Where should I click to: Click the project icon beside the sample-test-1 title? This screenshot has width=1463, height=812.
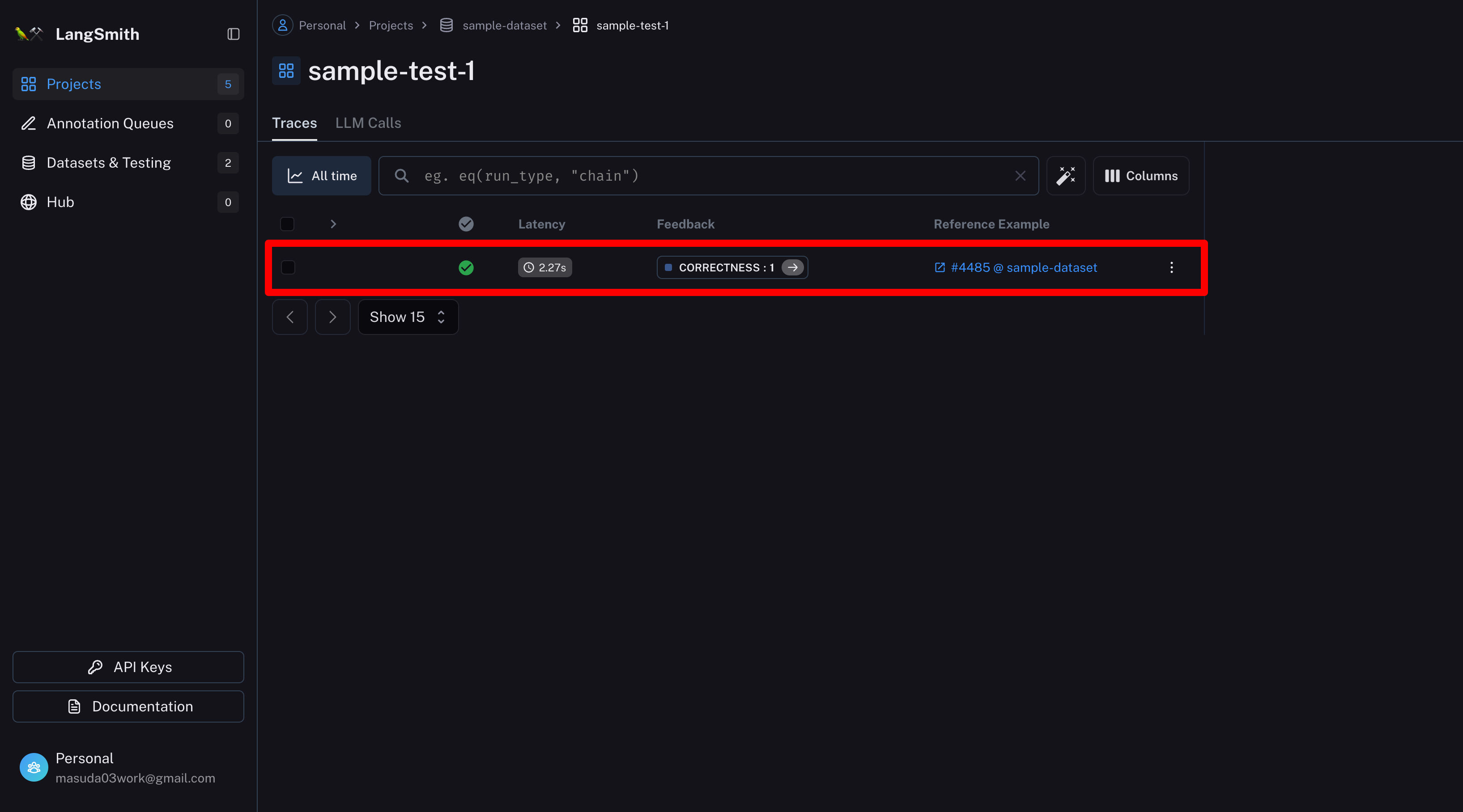pyautogui.click(x=286, y=71)
